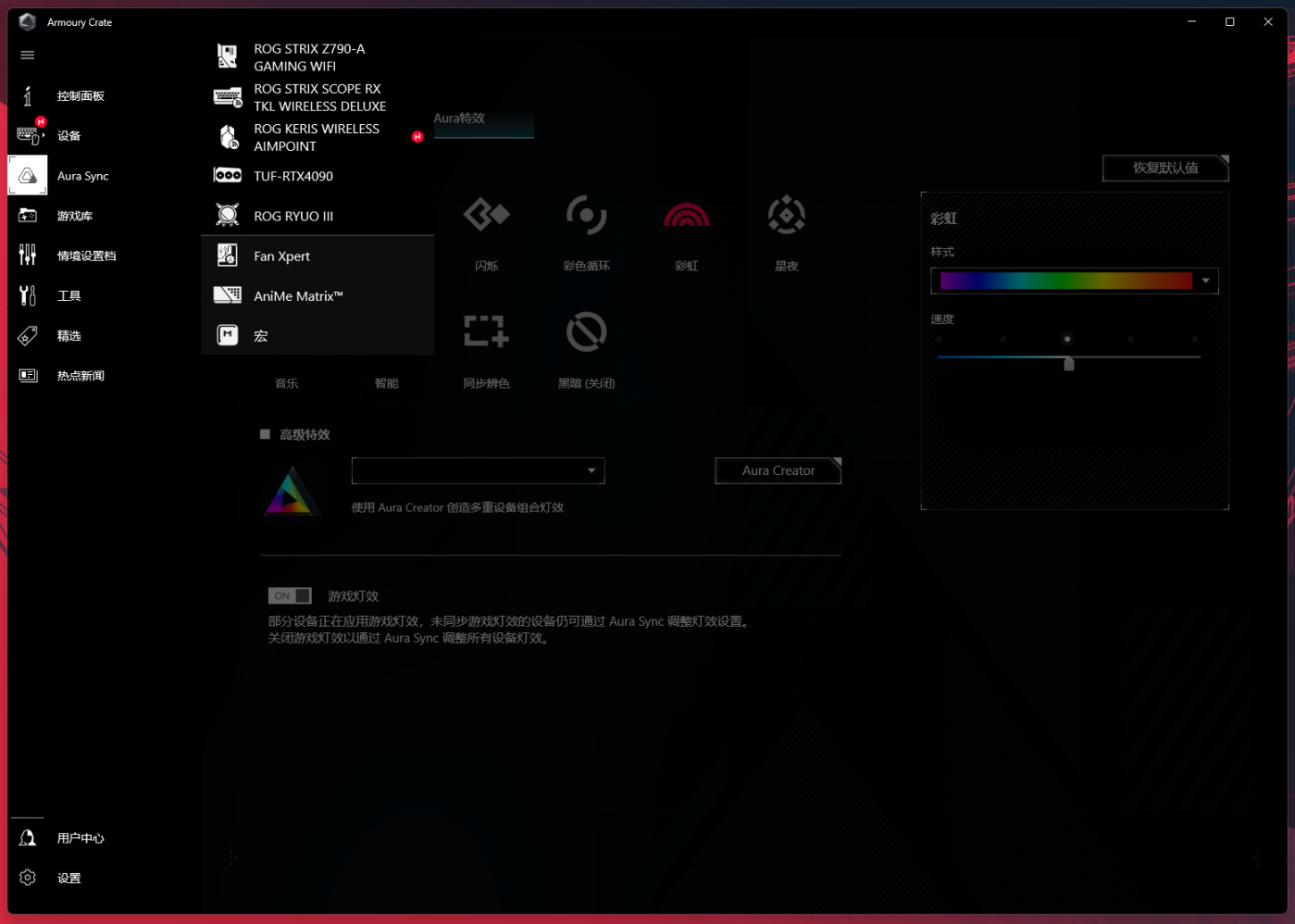The image size is (1295, 924).
Task: Minimize the Armoury Crate window
Action: tap(1191, 21)
